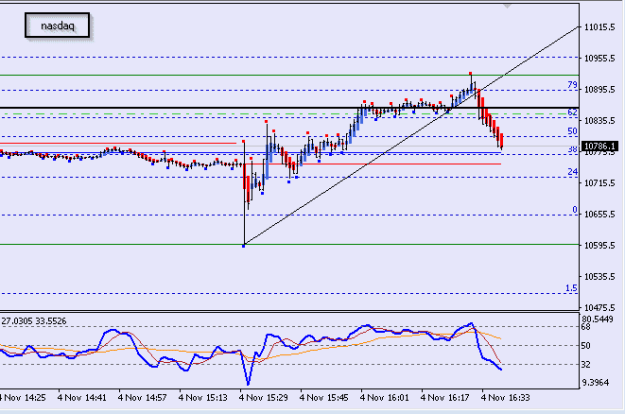Click the 10655.5 price axis label
The width and height of the screenshot is (625, 414).
point(599,214)
